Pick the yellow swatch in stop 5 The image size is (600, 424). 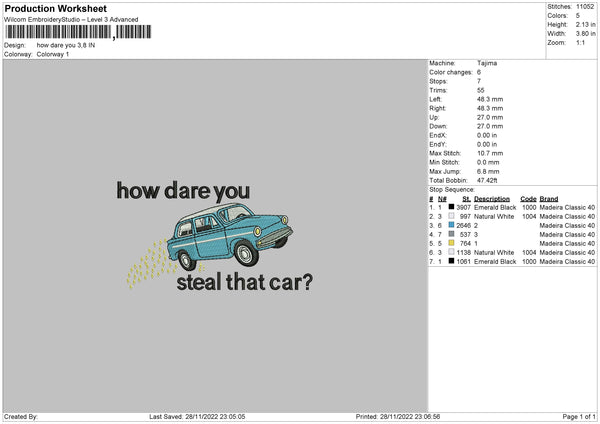click(452, 243)
